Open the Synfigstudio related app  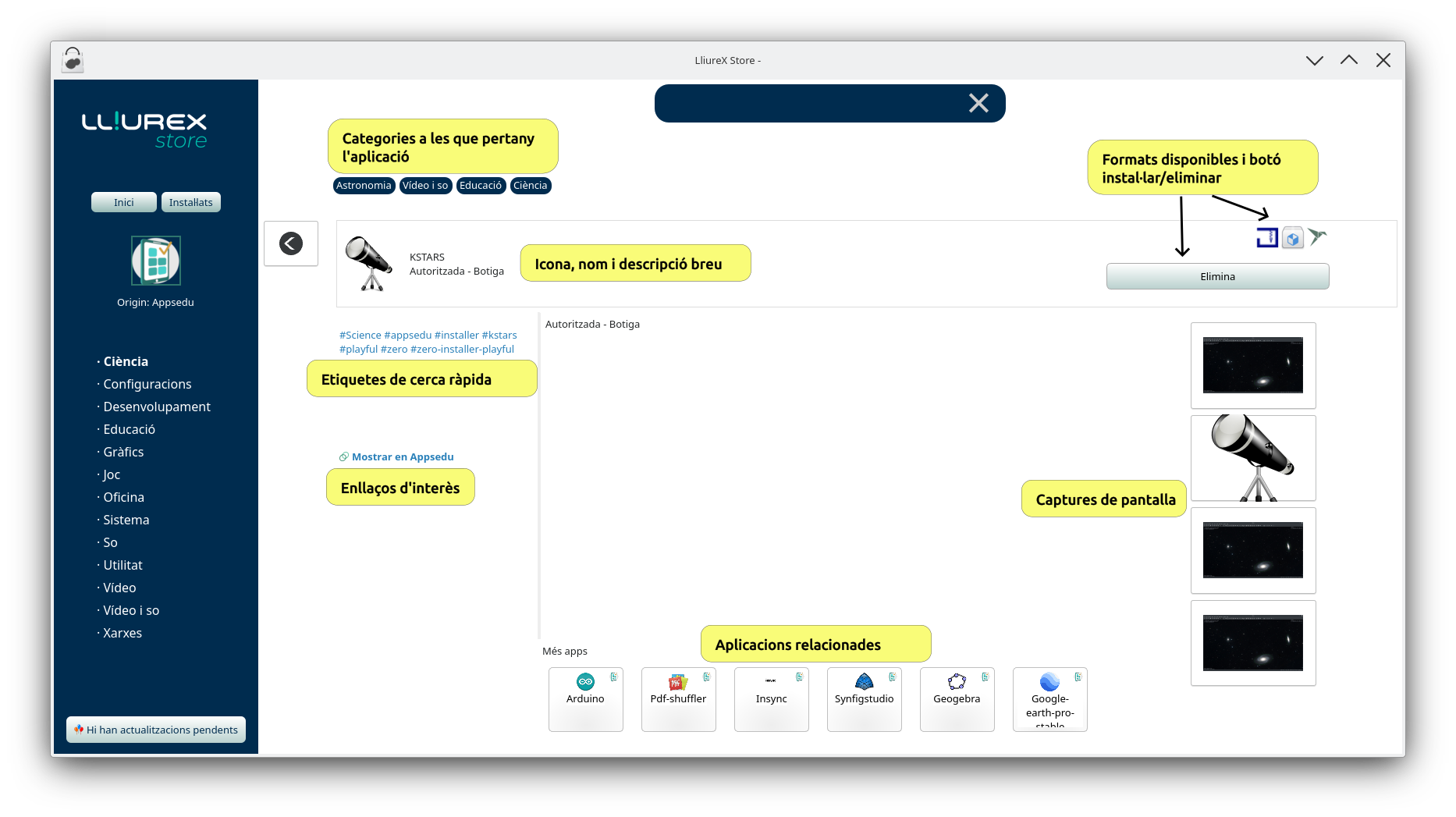pos(864,698)
